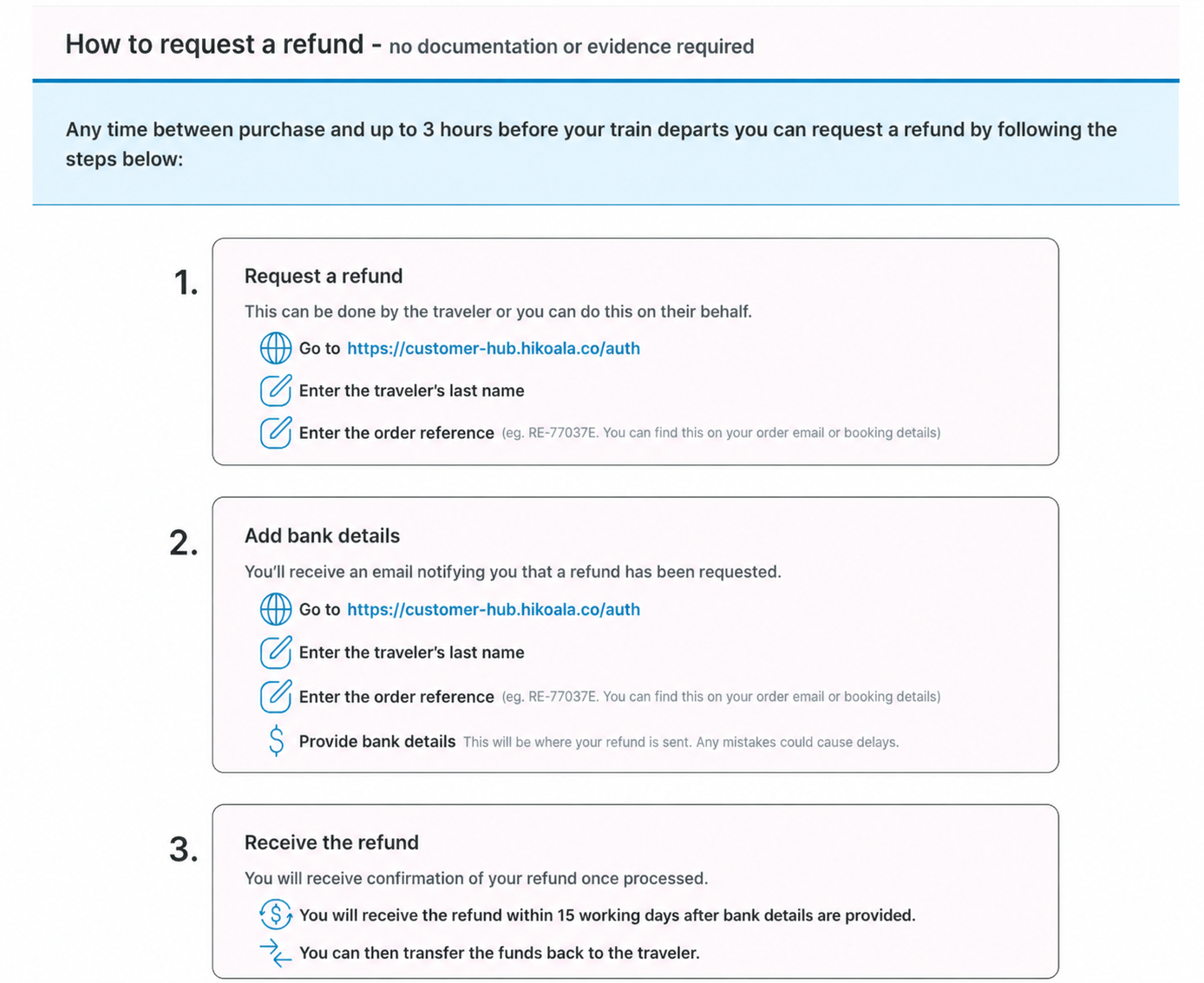Click the pencil icon beside last name in step 1
Viewport: 1204px width, 983px height.
pyautogui.click(x=276, y=390)
